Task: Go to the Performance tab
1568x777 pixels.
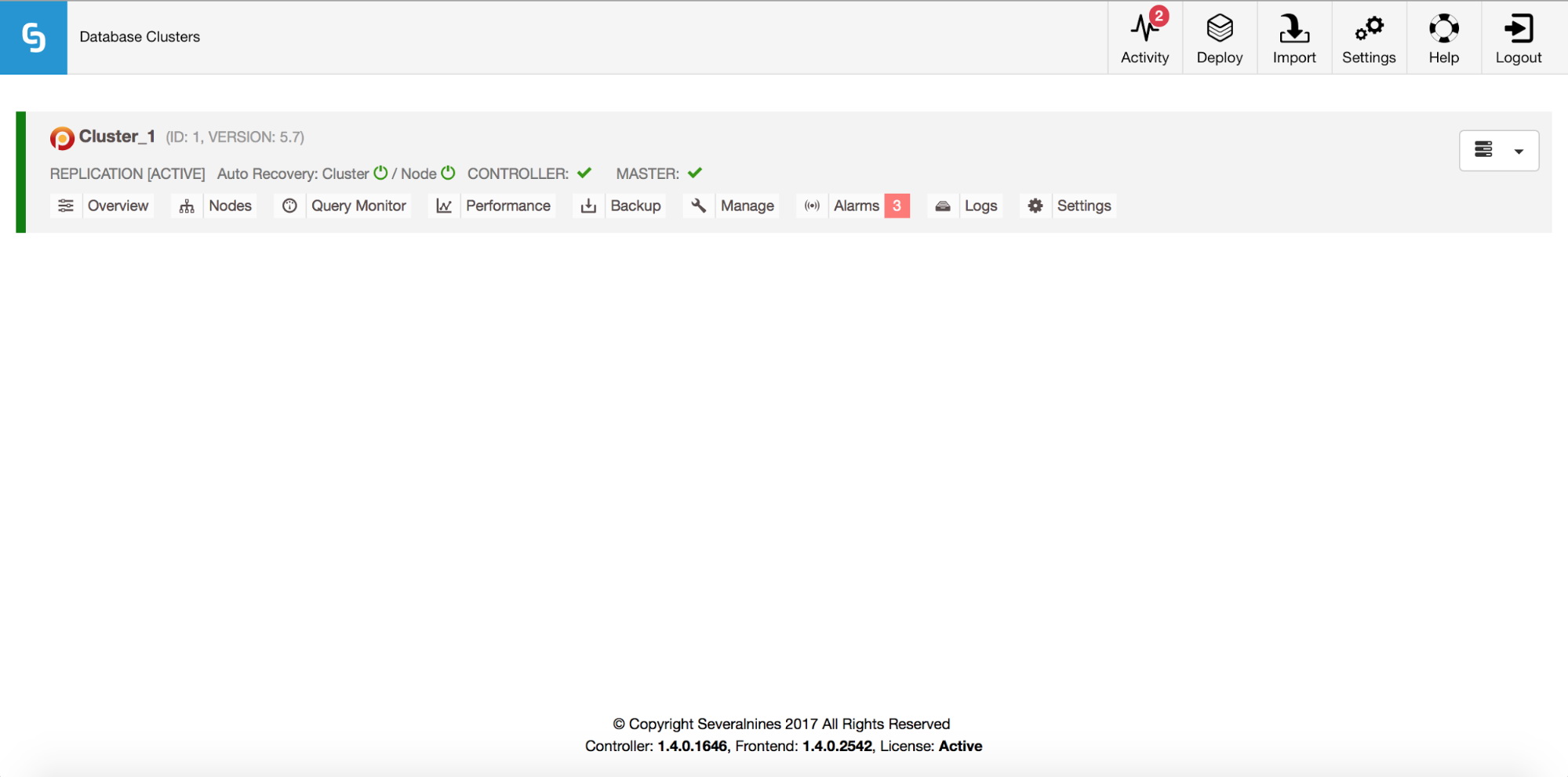Action: tap(508, 206)
